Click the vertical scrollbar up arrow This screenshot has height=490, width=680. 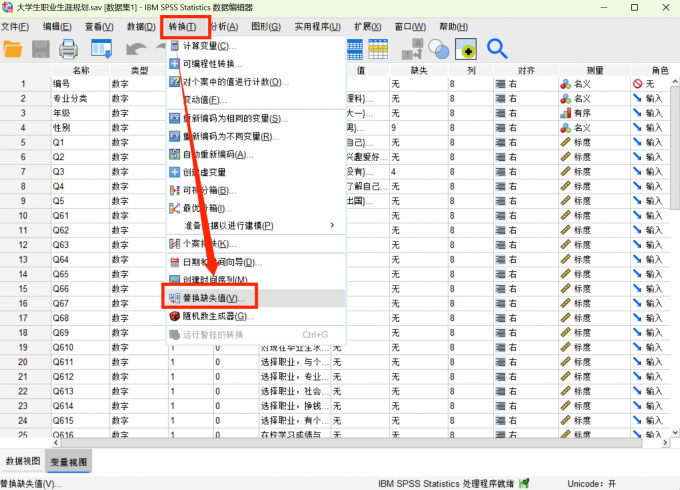(x=675, y=81)
